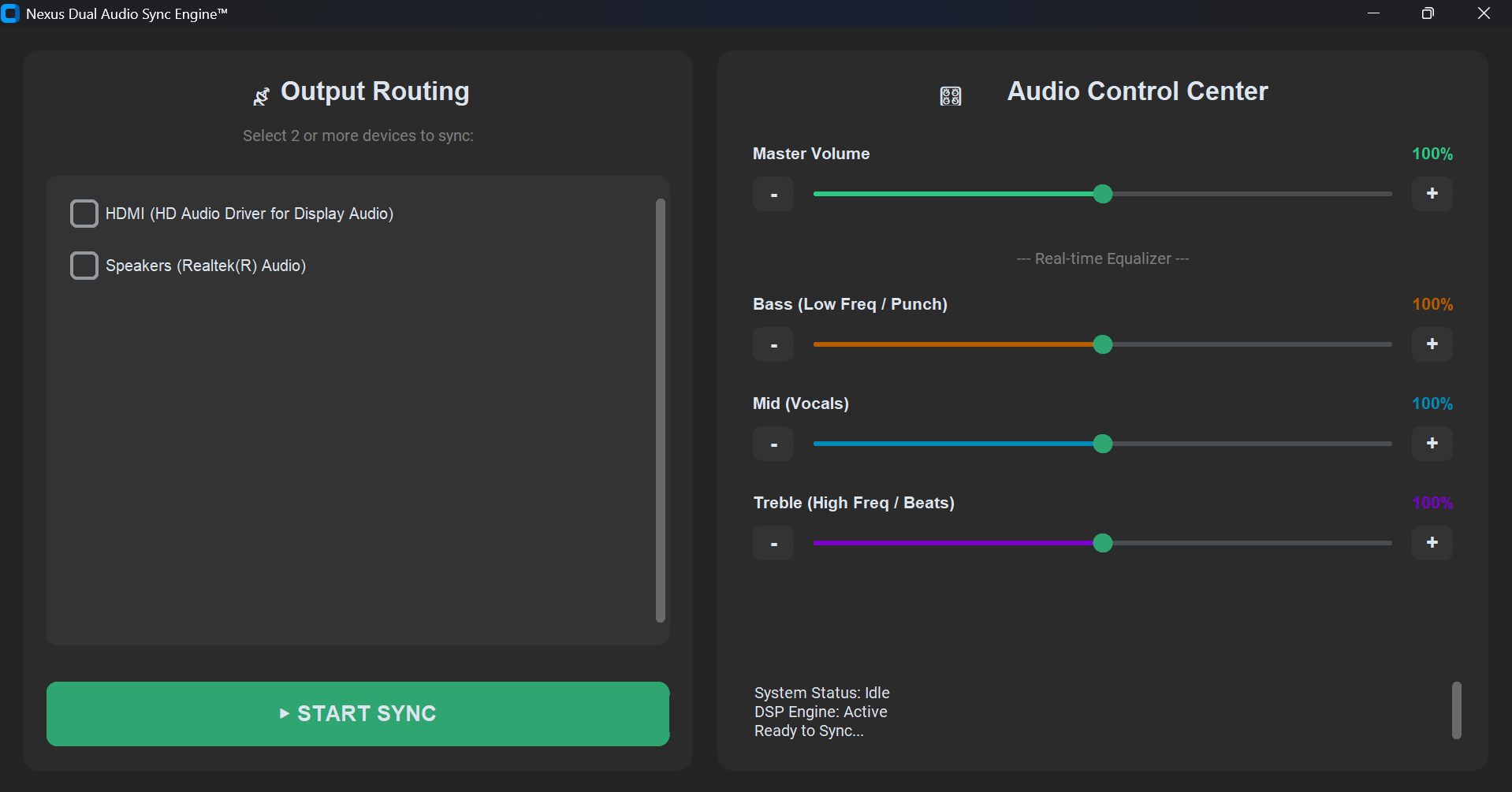
Task: Click the Master Volume 100% value
Action: click(x=1432, y=154)
